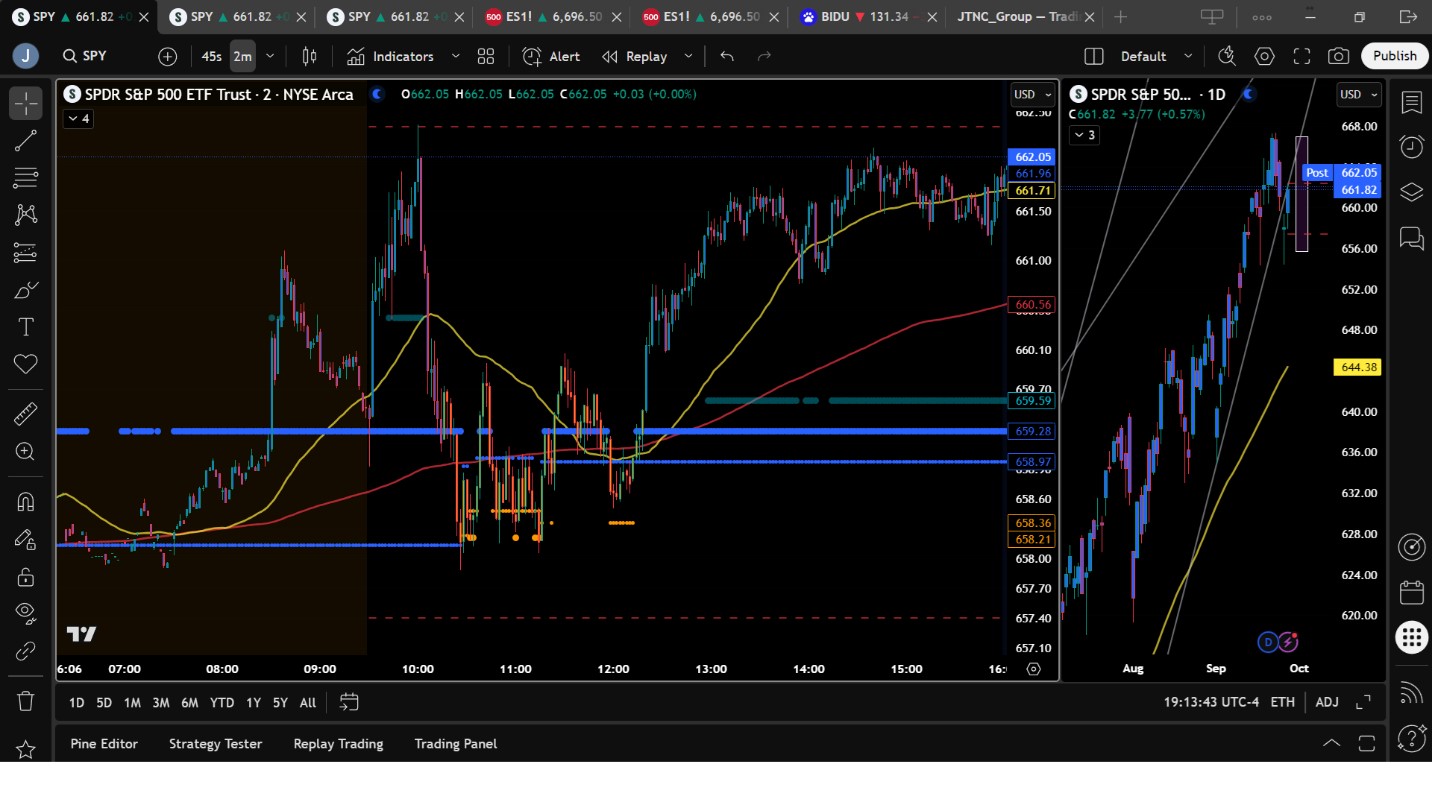The image size is (1432, 805).
Task: Toggle fullscreen mode in top toolbar
Action: (1302, 56)
